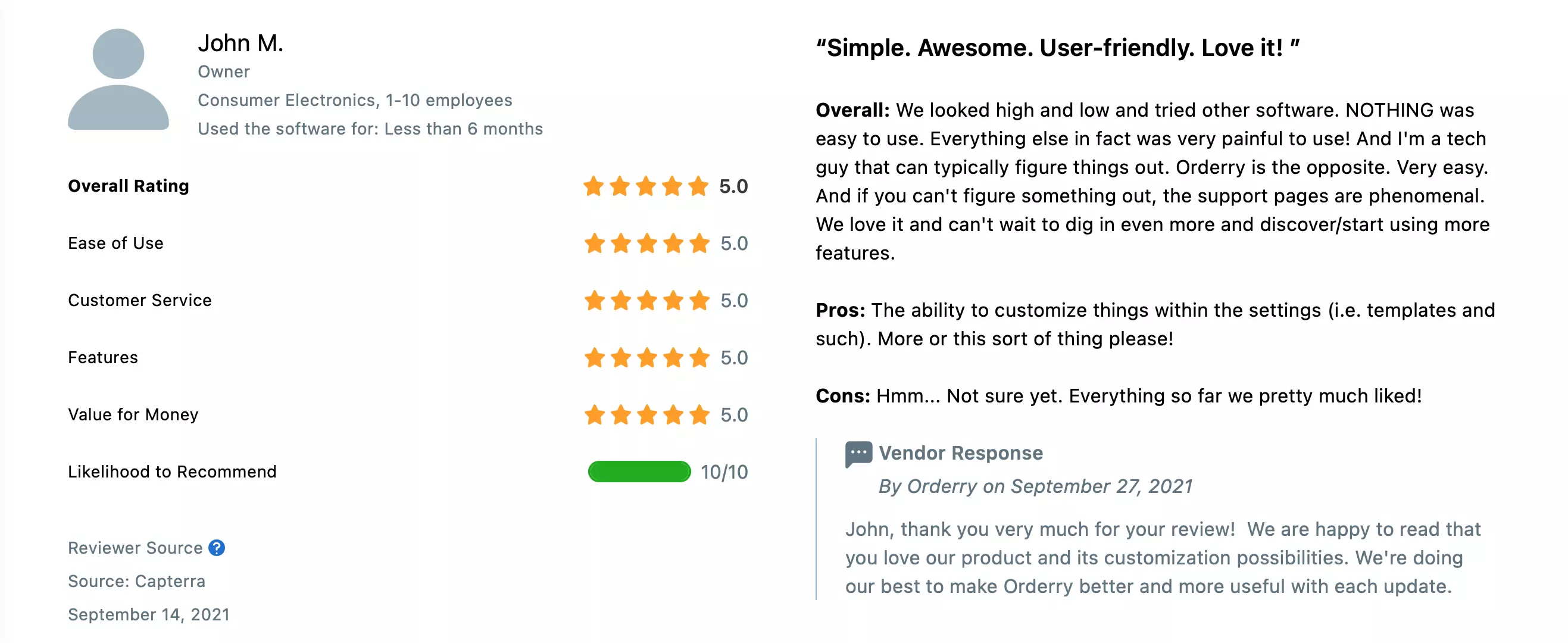Click the Vendor Response heading
Viewport: 1568px width, 643px height.
point(961,453)
